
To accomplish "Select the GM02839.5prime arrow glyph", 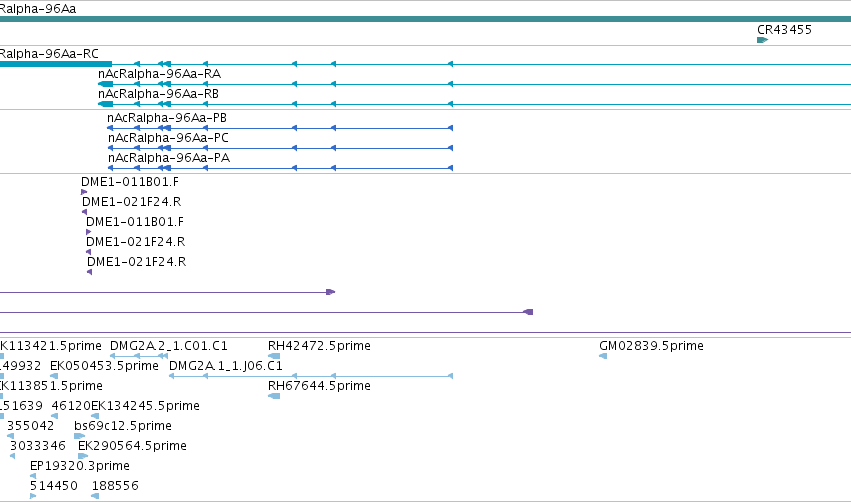I will point(603,356).
